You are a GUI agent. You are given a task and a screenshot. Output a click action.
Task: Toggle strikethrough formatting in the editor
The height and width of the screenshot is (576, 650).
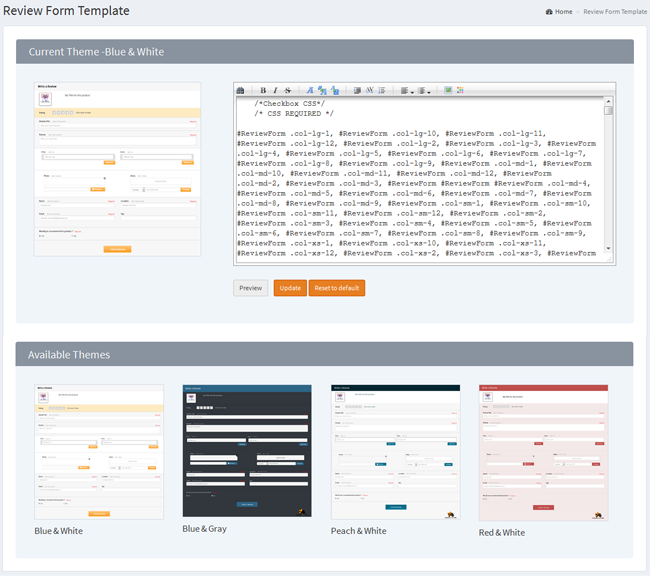coord(288,90)
